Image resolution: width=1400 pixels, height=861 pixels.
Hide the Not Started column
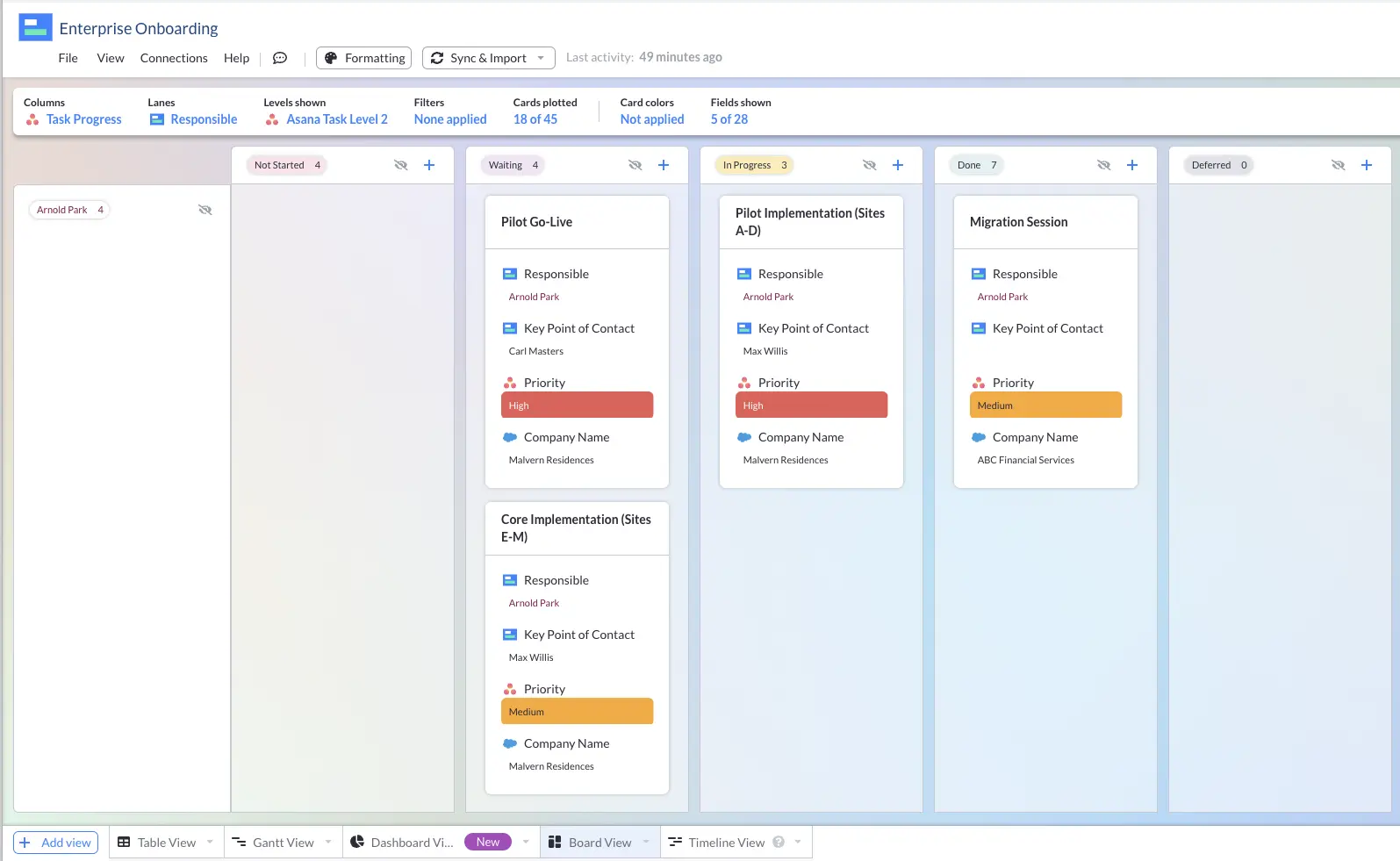(401, 165)
